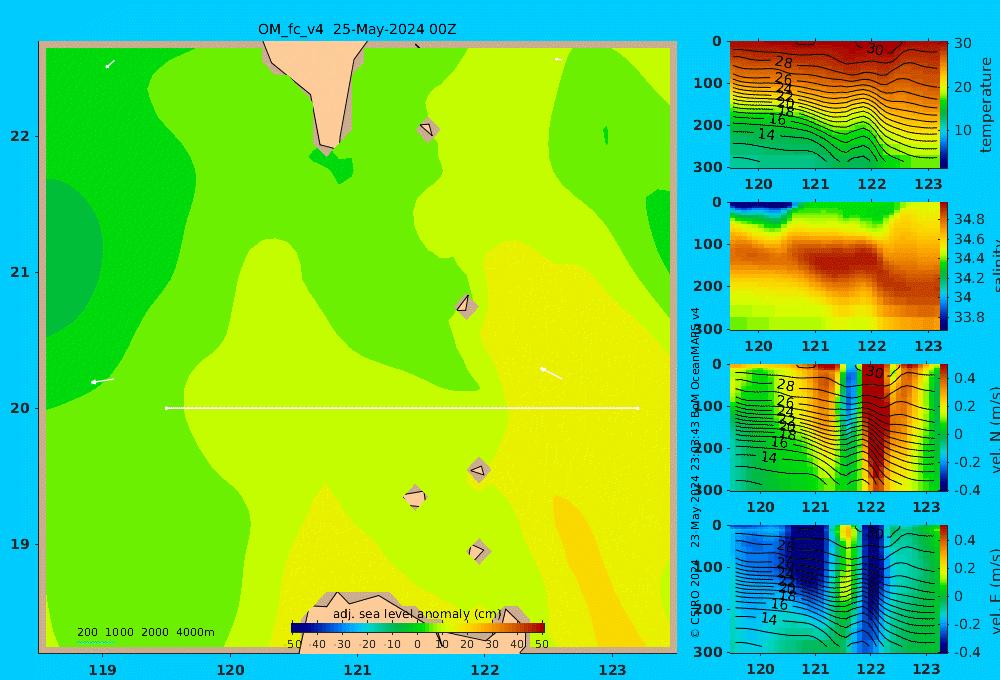Click latitude tick 19 on the main map
Image resolution: width=1000 pixels, height=680 pixels.
(20, 544)
